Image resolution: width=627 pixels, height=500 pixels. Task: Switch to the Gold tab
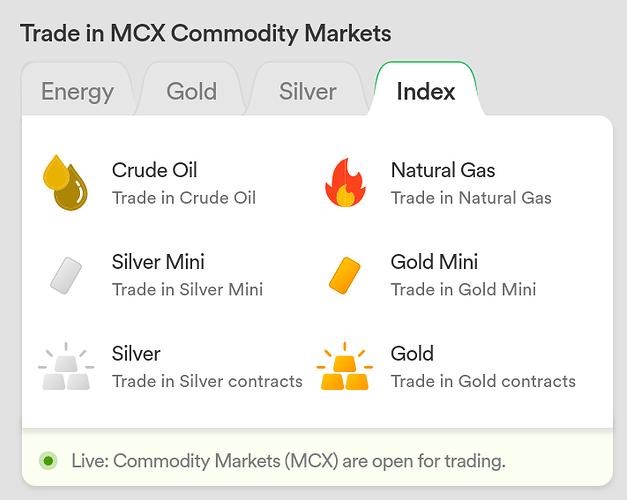pyautogui.click(x=192, y=91)
